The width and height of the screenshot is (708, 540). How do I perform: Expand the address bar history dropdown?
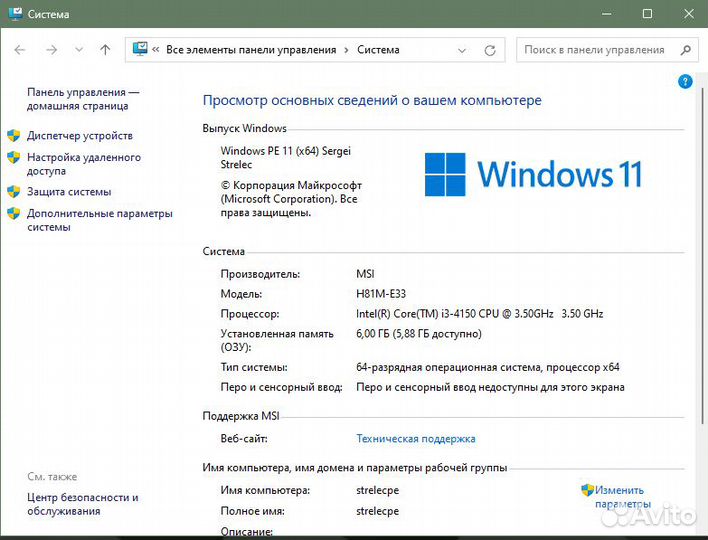[x=462, y=50]
